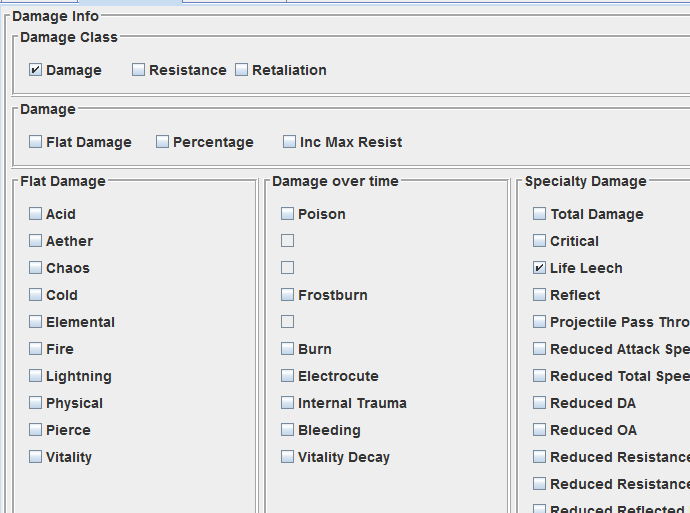Enable the Total Damage checkbox
Viewport: 690px width, 513px height.
[540, 214]
